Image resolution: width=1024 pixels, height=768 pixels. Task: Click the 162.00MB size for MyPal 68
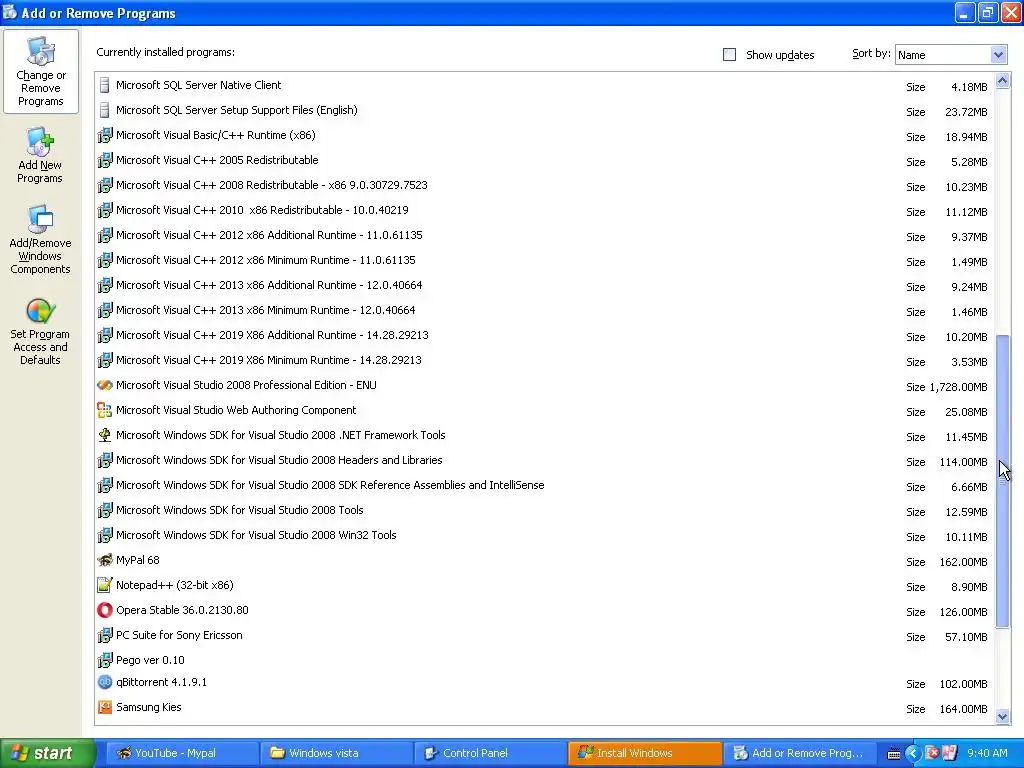tap(963, 562)
